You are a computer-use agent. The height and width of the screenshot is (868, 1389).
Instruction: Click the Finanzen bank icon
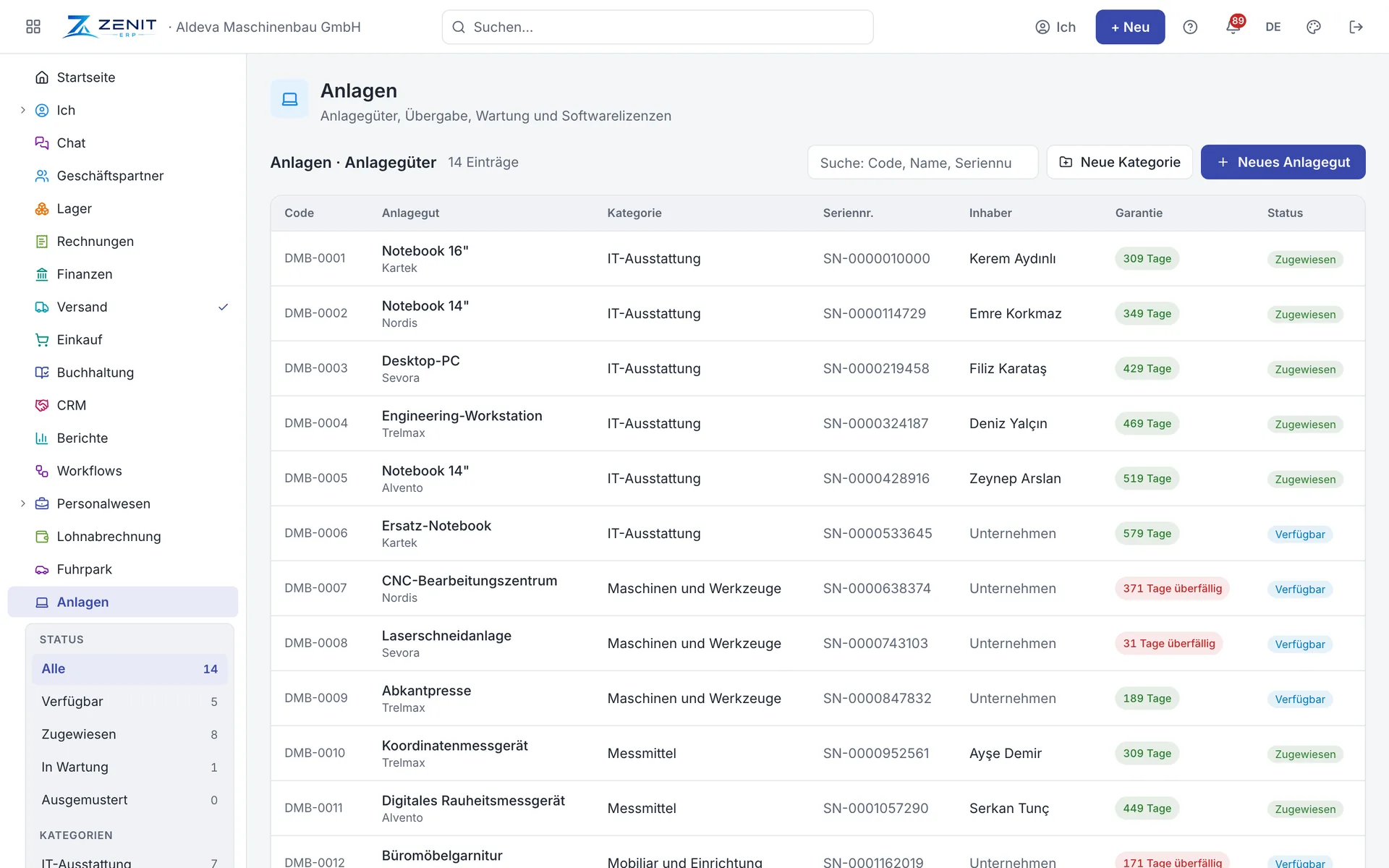[x=42, y=274]
